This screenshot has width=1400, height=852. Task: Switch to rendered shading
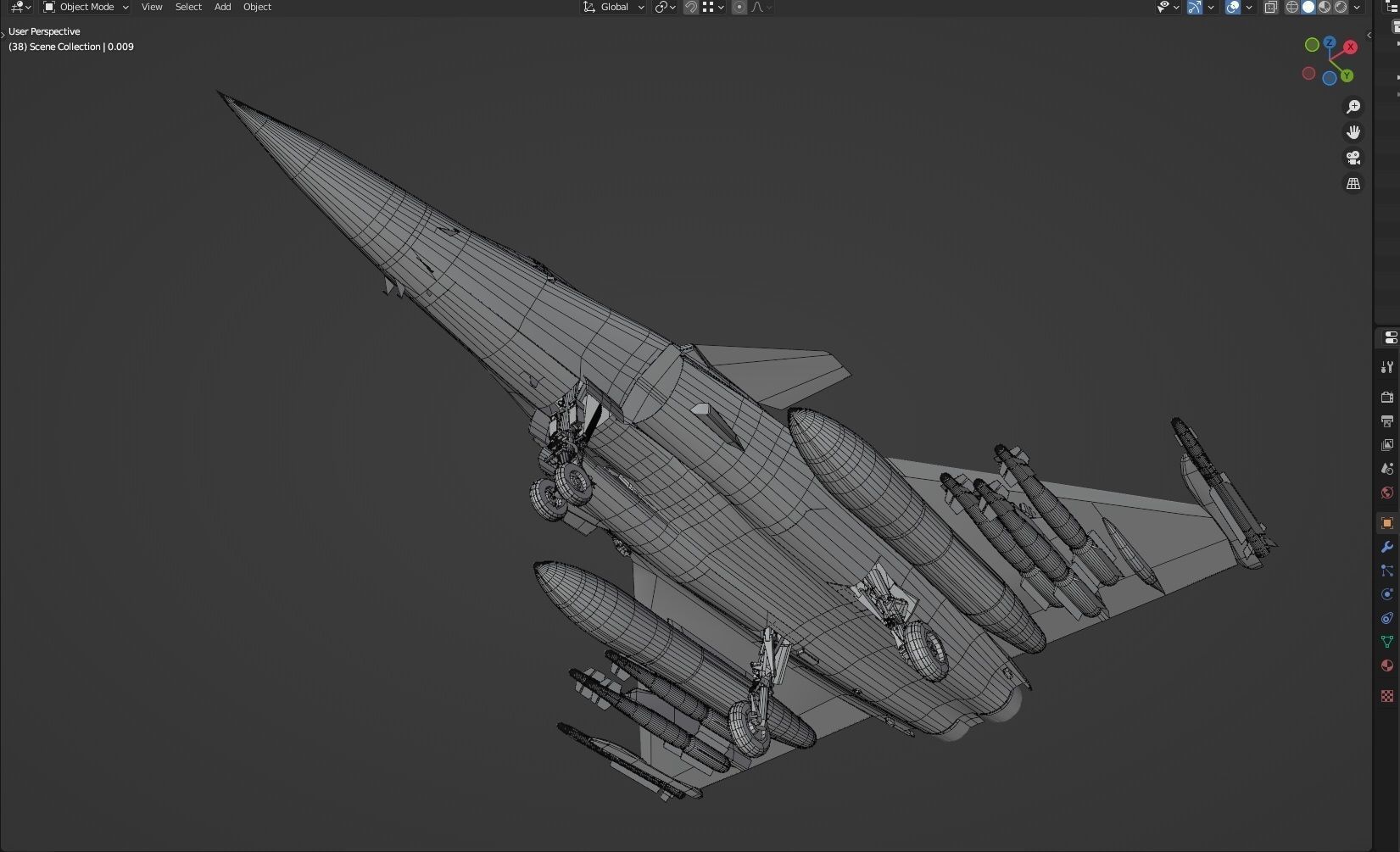1341,7
